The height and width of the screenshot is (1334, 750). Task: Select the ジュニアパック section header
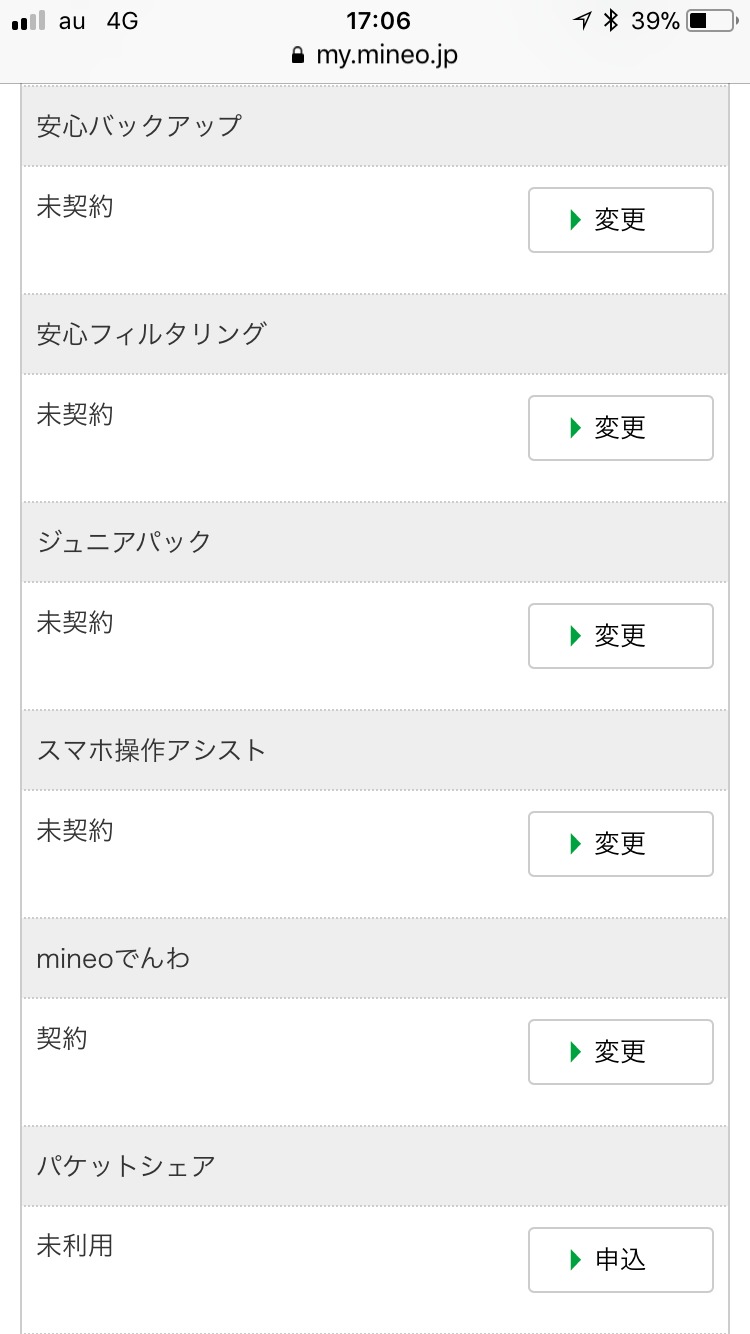(x=375, y=542)
